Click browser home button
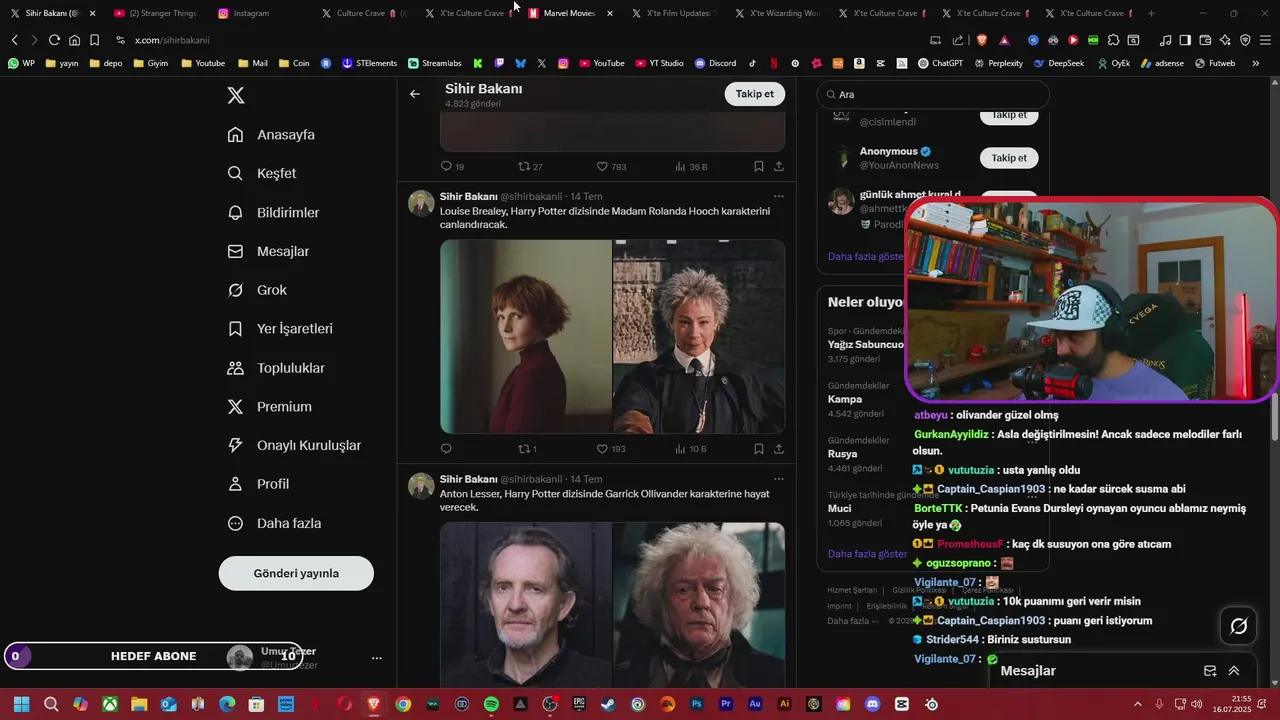Viewport: 1280px width, 720px height. pos(74,40)
